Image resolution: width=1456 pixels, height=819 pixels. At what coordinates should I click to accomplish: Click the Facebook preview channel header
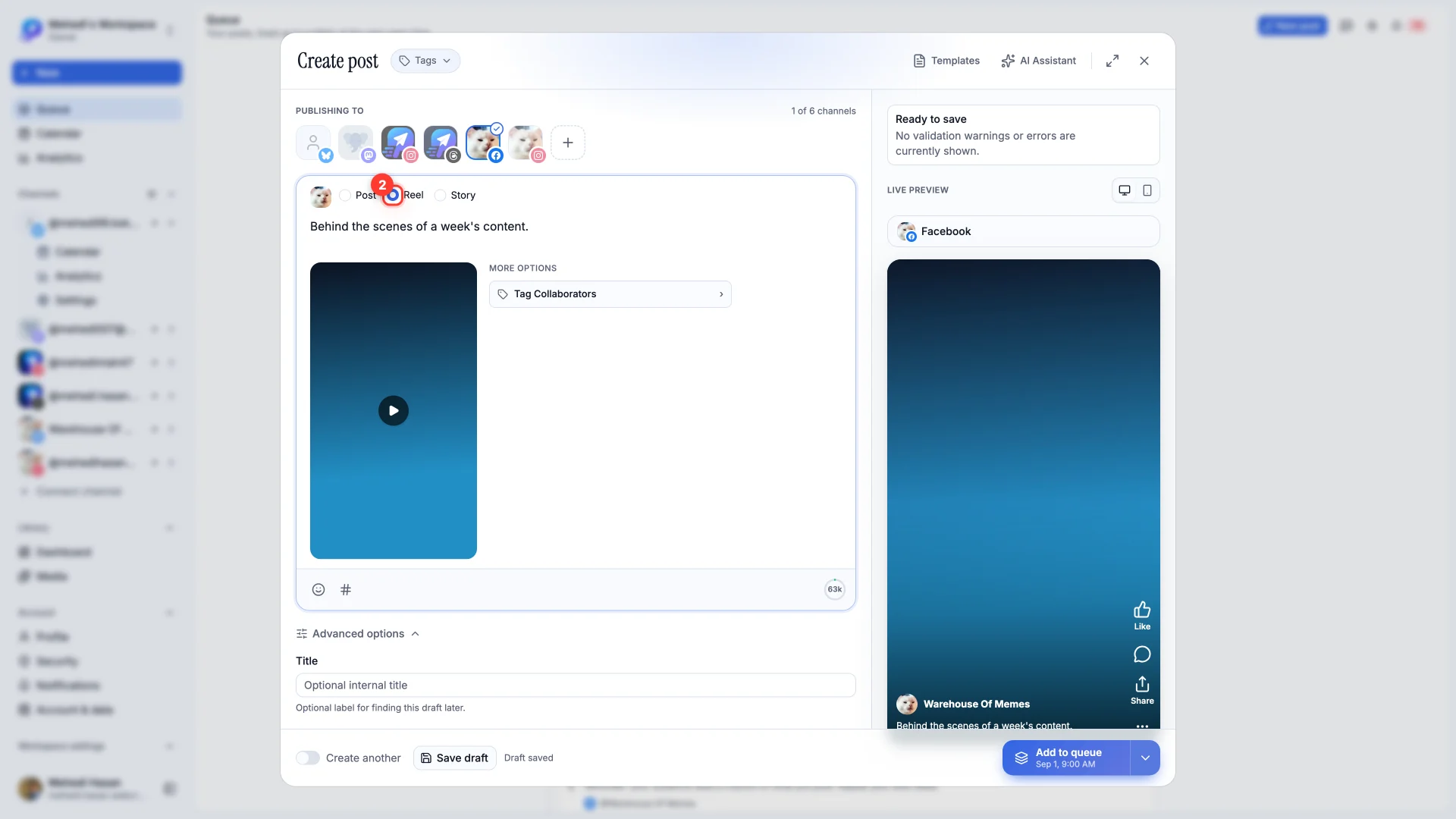pos(1024,231)
